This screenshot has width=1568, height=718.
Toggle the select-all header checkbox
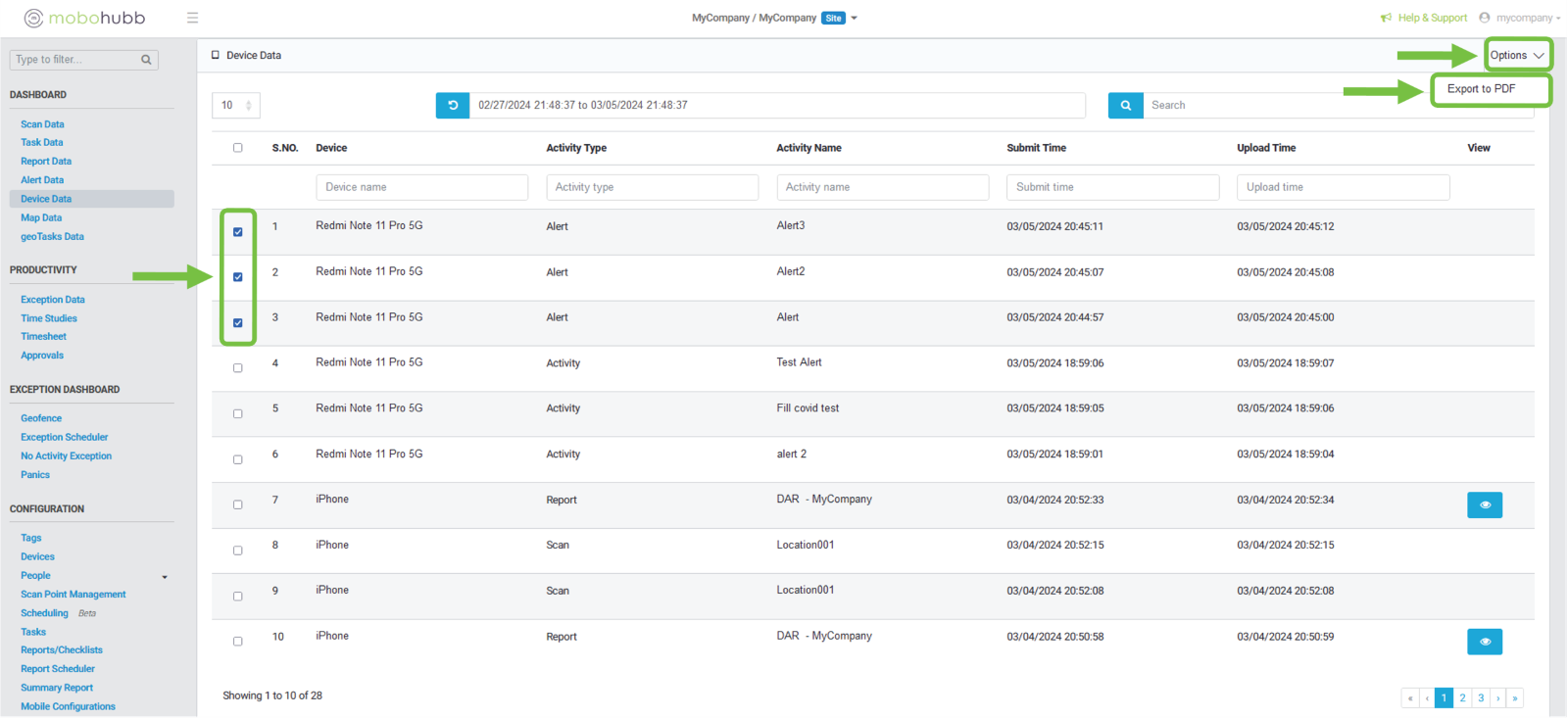click(x=238, y=148)
